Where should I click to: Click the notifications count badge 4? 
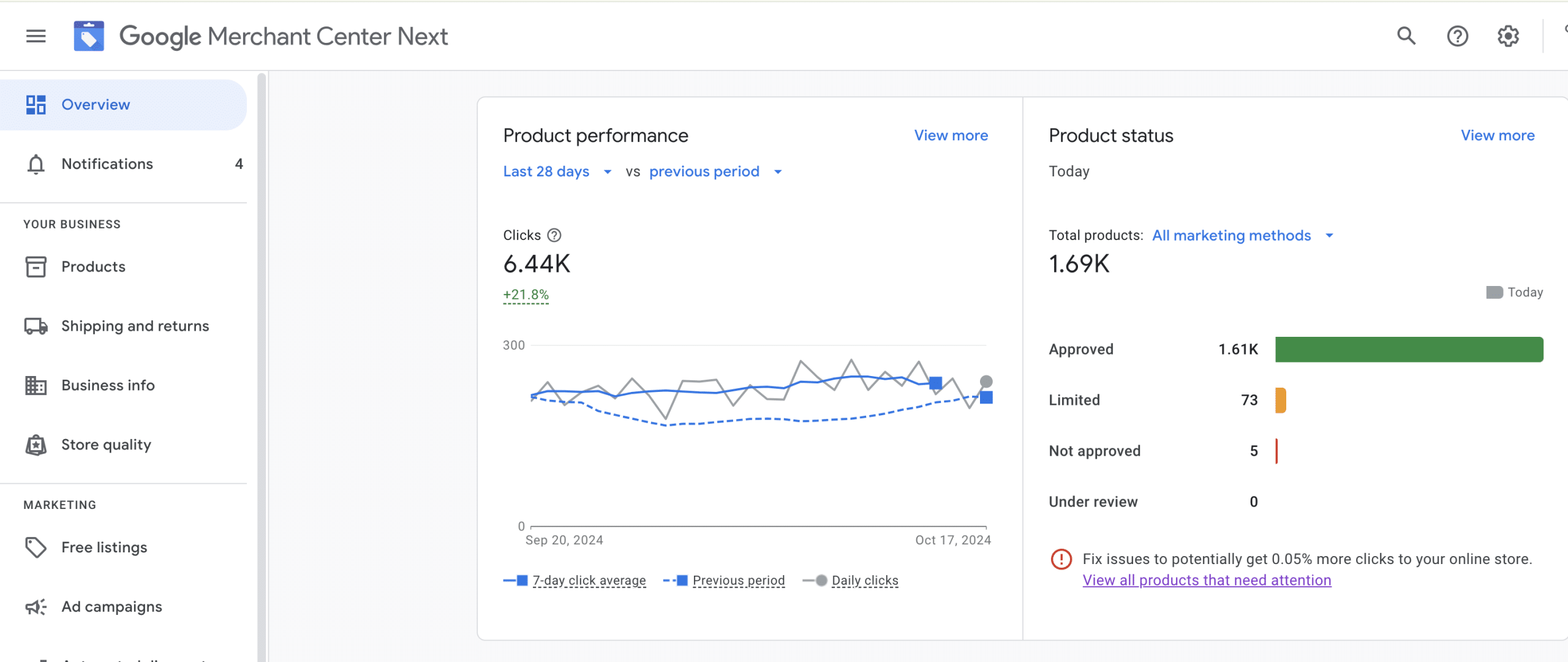[239, 164]
